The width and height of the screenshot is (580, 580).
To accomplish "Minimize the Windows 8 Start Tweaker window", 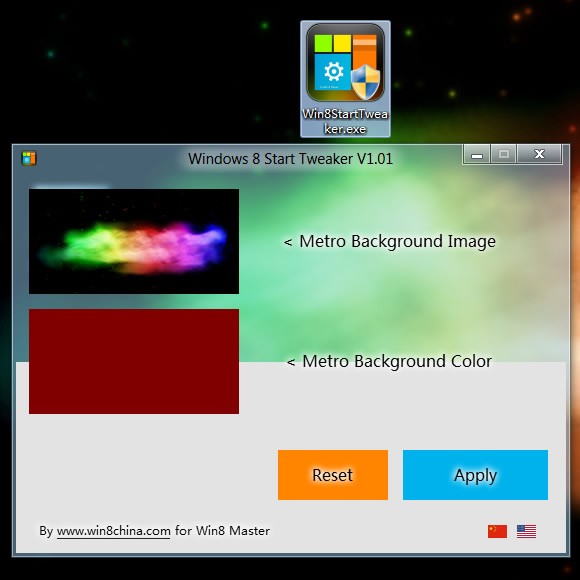I will pos(477,154).
